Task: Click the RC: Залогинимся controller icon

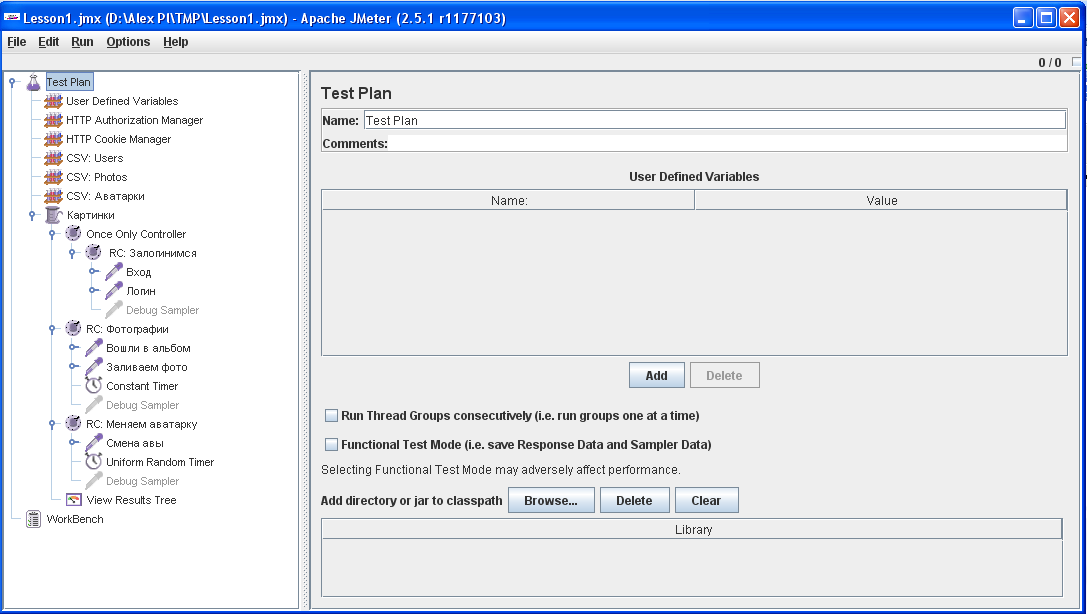Action: pos(93,252)
